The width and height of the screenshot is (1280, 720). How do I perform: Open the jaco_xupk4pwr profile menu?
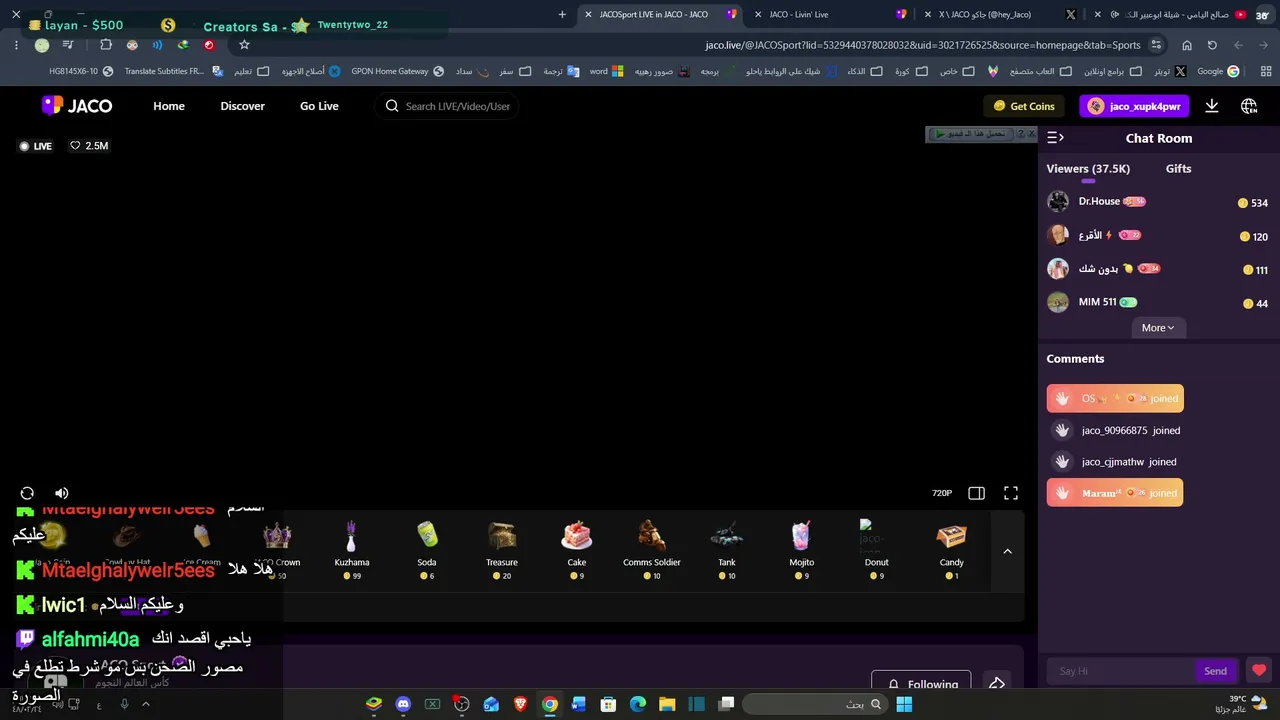pos(1134,106)
